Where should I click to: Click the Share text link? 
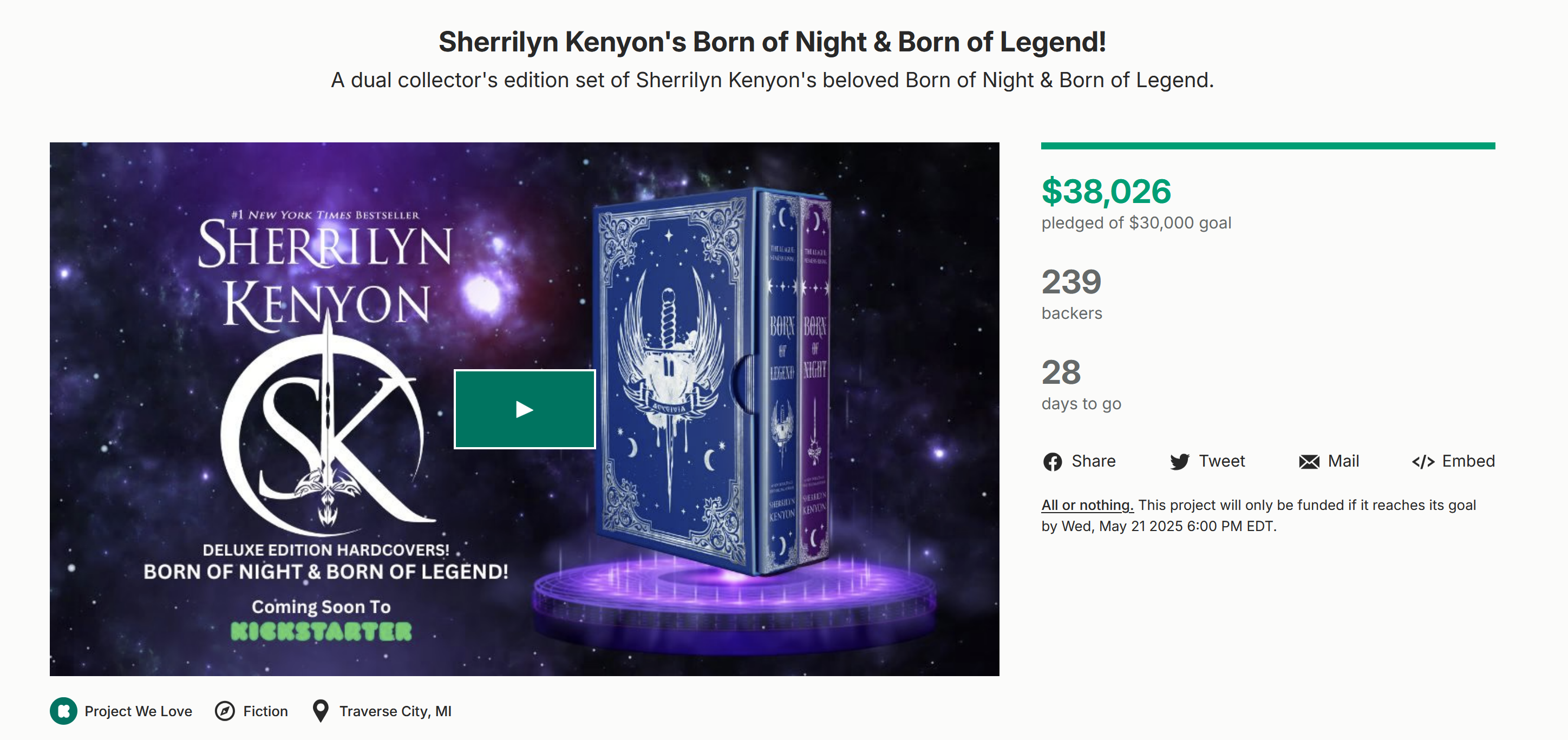[x=1093, y=461]
